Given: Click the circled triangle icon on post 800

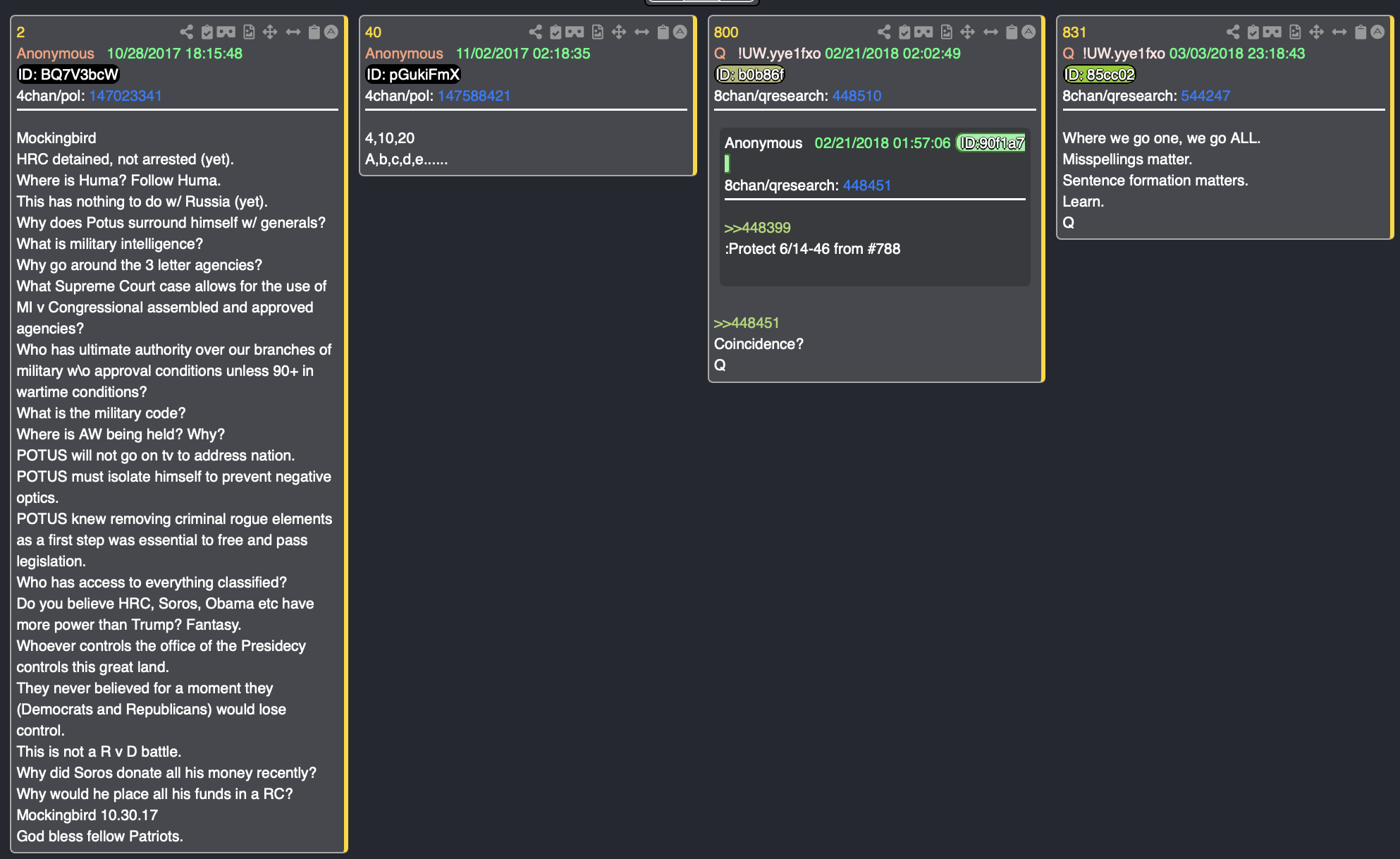Looking at the screenshot, I should pyautogui.click(x=1029, y=32).
